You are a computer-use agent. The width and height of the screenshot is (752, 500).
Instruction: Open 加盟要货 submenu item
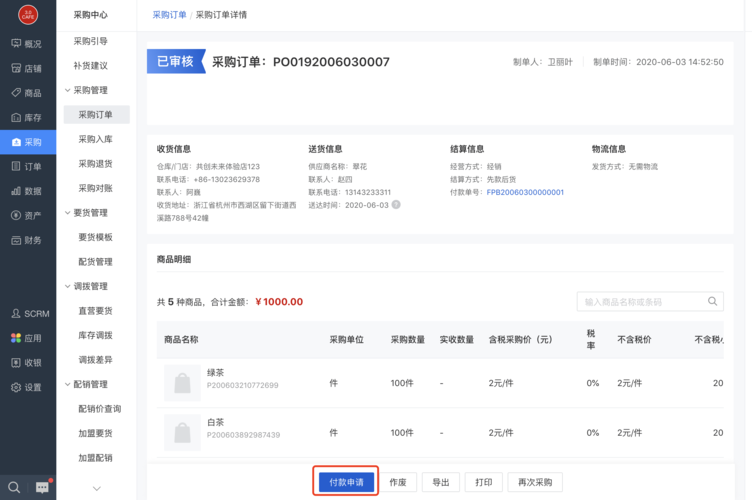click(95, 433)
